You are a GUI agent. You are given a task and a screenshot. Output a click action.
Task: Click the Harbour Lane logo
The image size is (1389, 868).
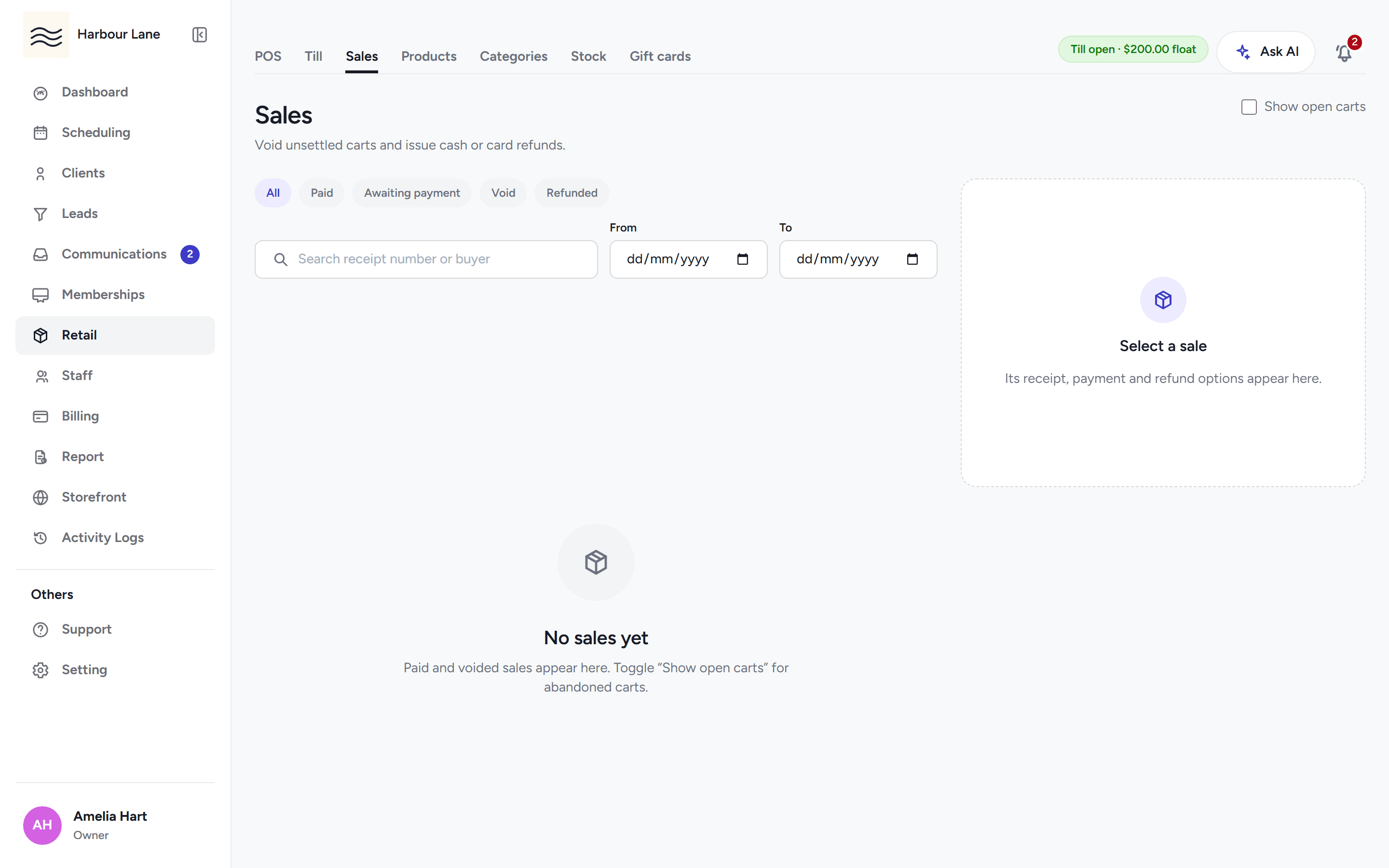click(x=46, y=35)
